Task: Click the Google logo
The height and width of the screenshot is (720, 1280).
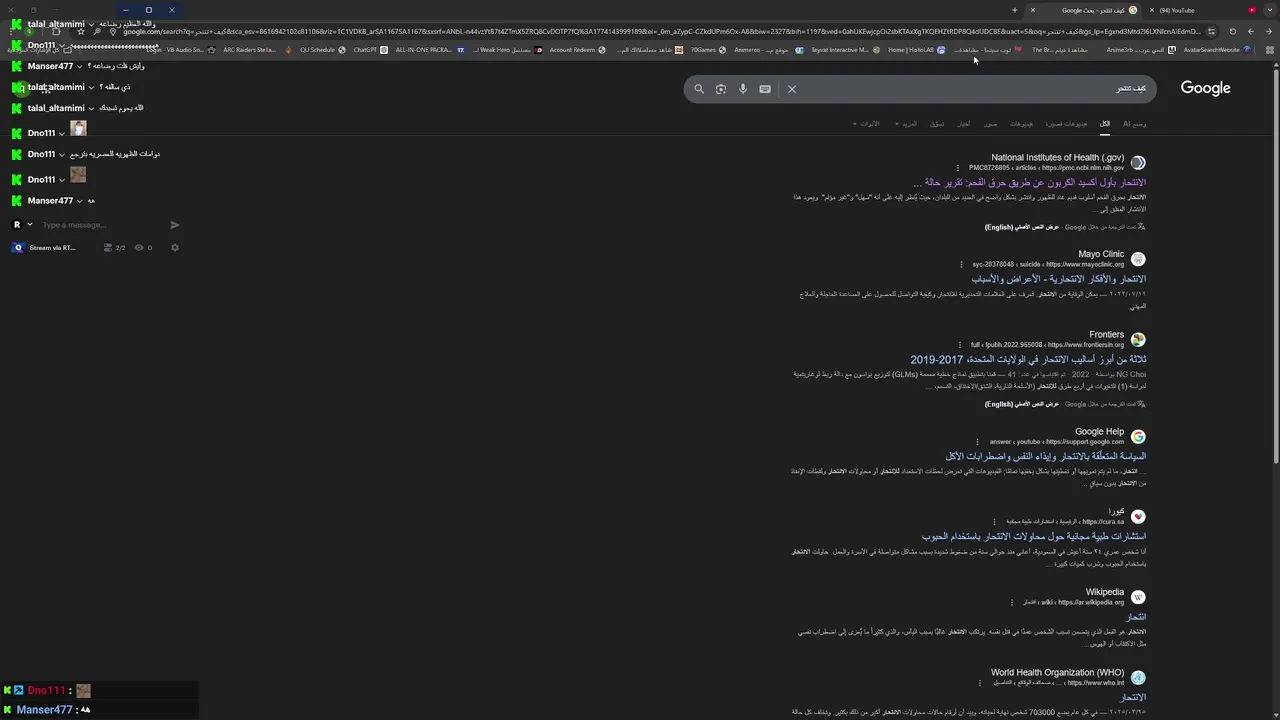Action: (x=1205, y=88)
